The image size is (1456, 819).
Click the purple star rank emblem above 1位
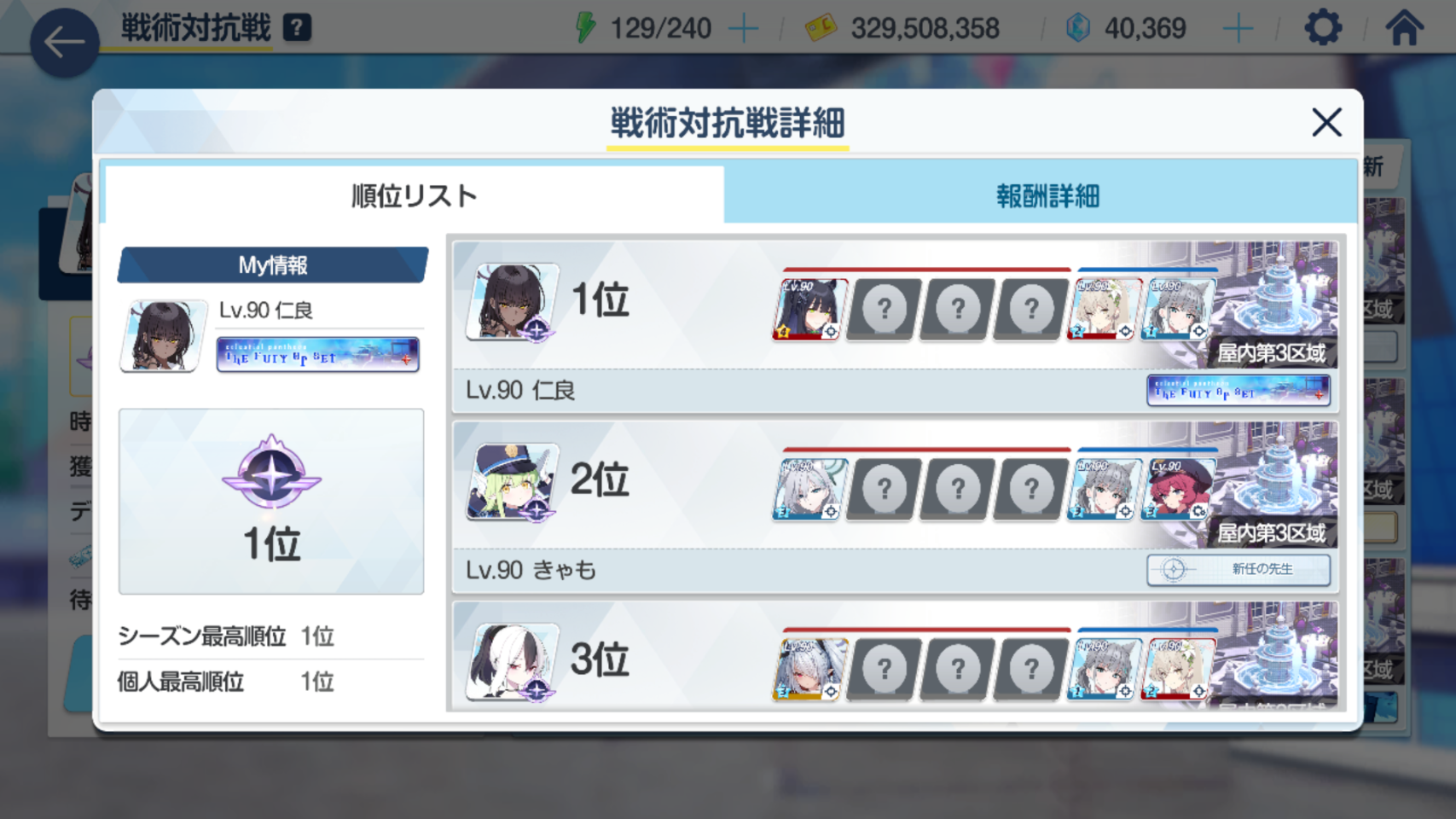[x=271, y=472]
